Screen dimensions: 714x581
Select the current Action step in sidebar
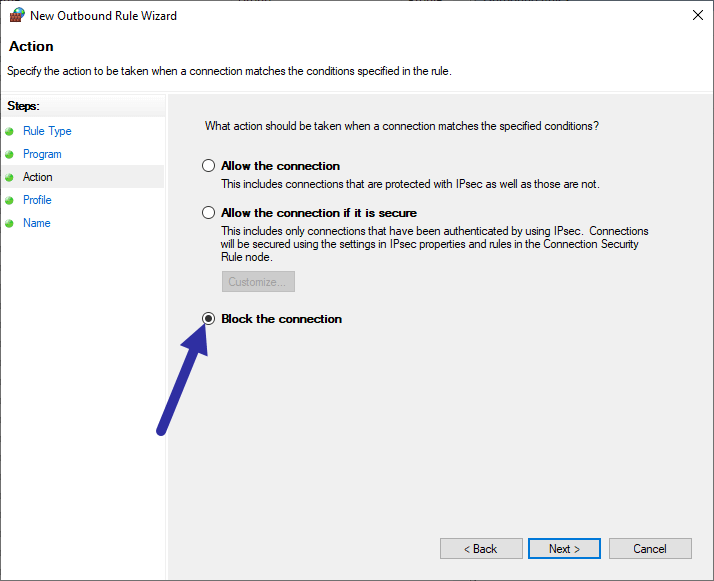[37, 177]
